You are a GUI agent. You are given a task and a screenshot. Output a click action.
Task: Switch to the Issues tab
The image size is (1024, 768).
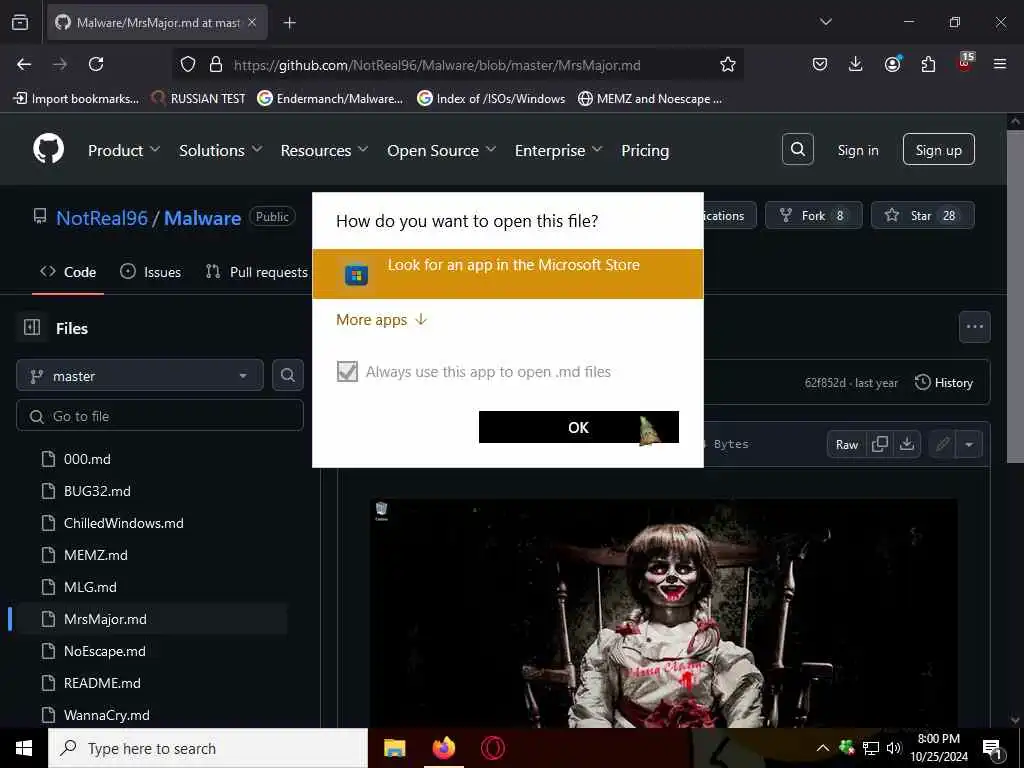pyautogui.click(x=150, y=272)
